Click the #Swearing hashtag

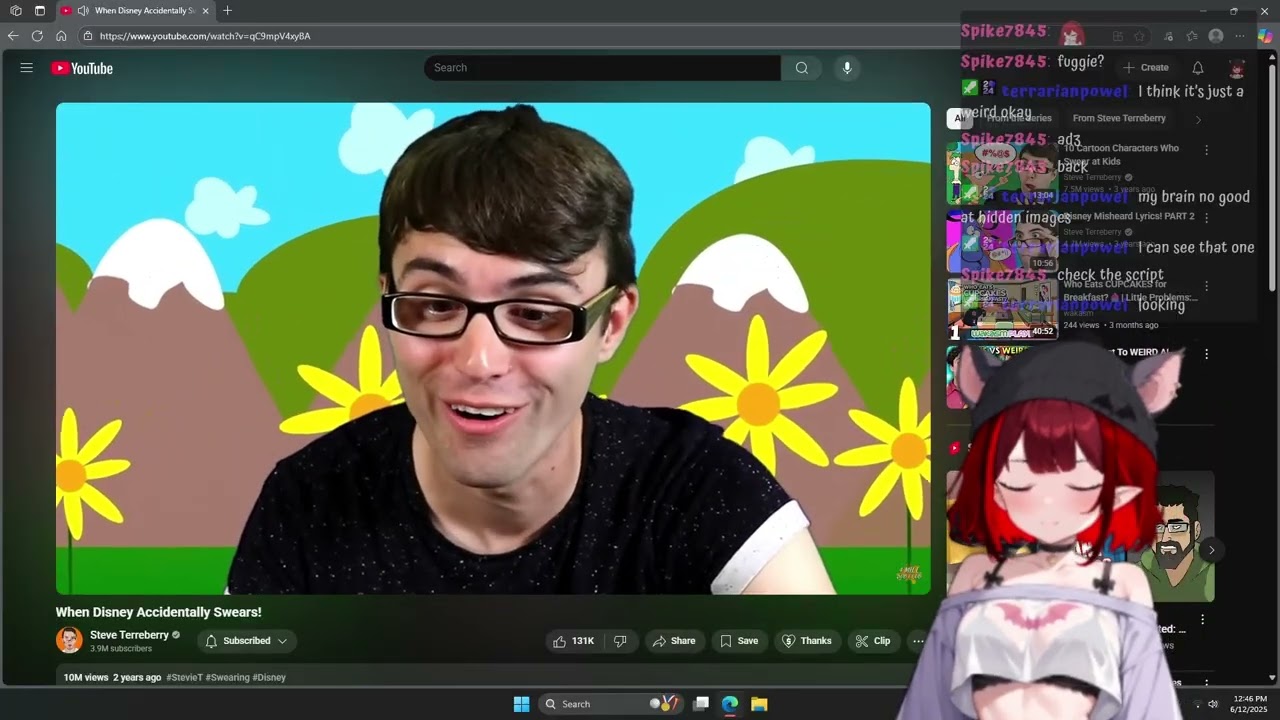pos(227,677)
